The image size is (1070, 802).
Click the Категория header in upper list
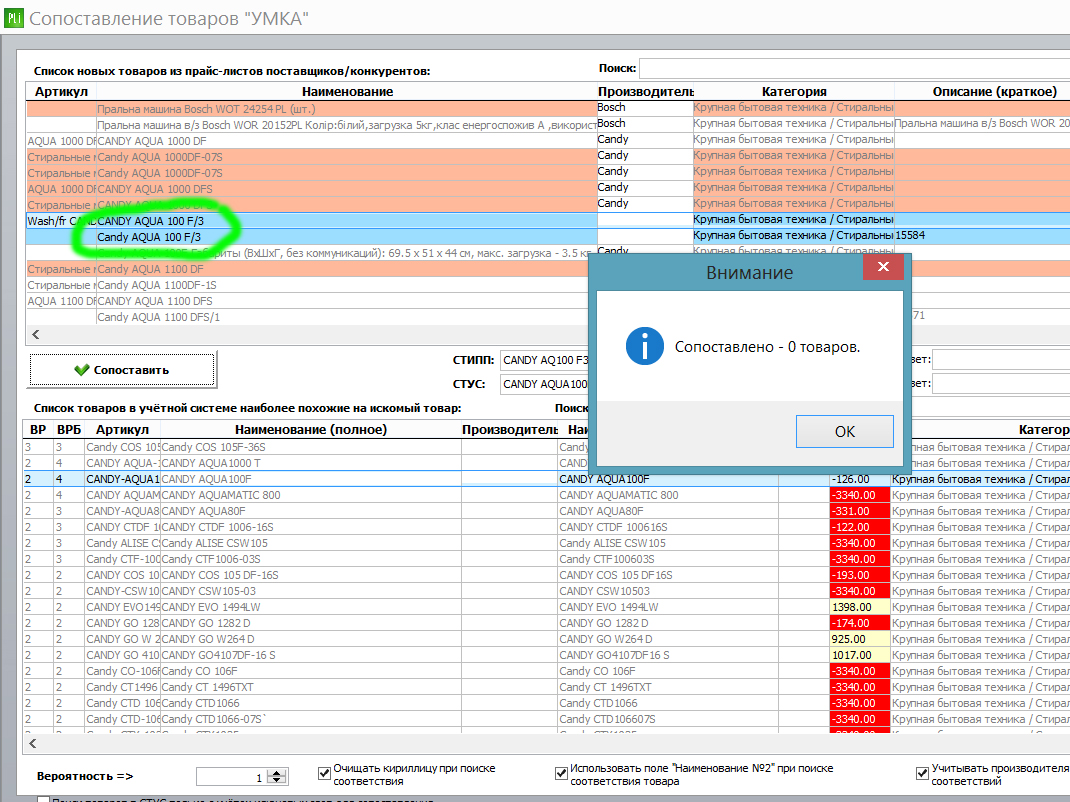(x=794, y=91)
